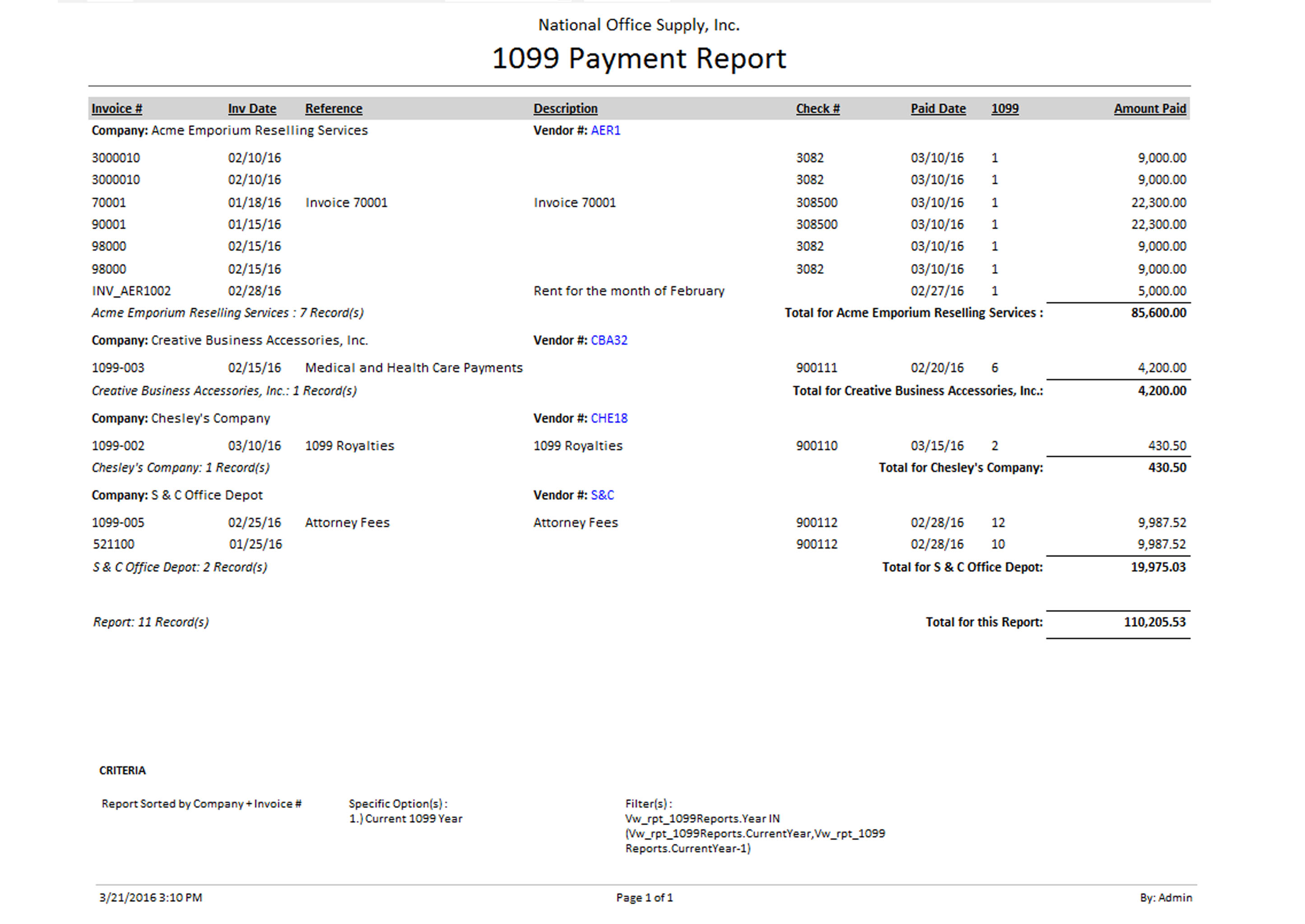Click the 1099 column header

[1004, 109]
